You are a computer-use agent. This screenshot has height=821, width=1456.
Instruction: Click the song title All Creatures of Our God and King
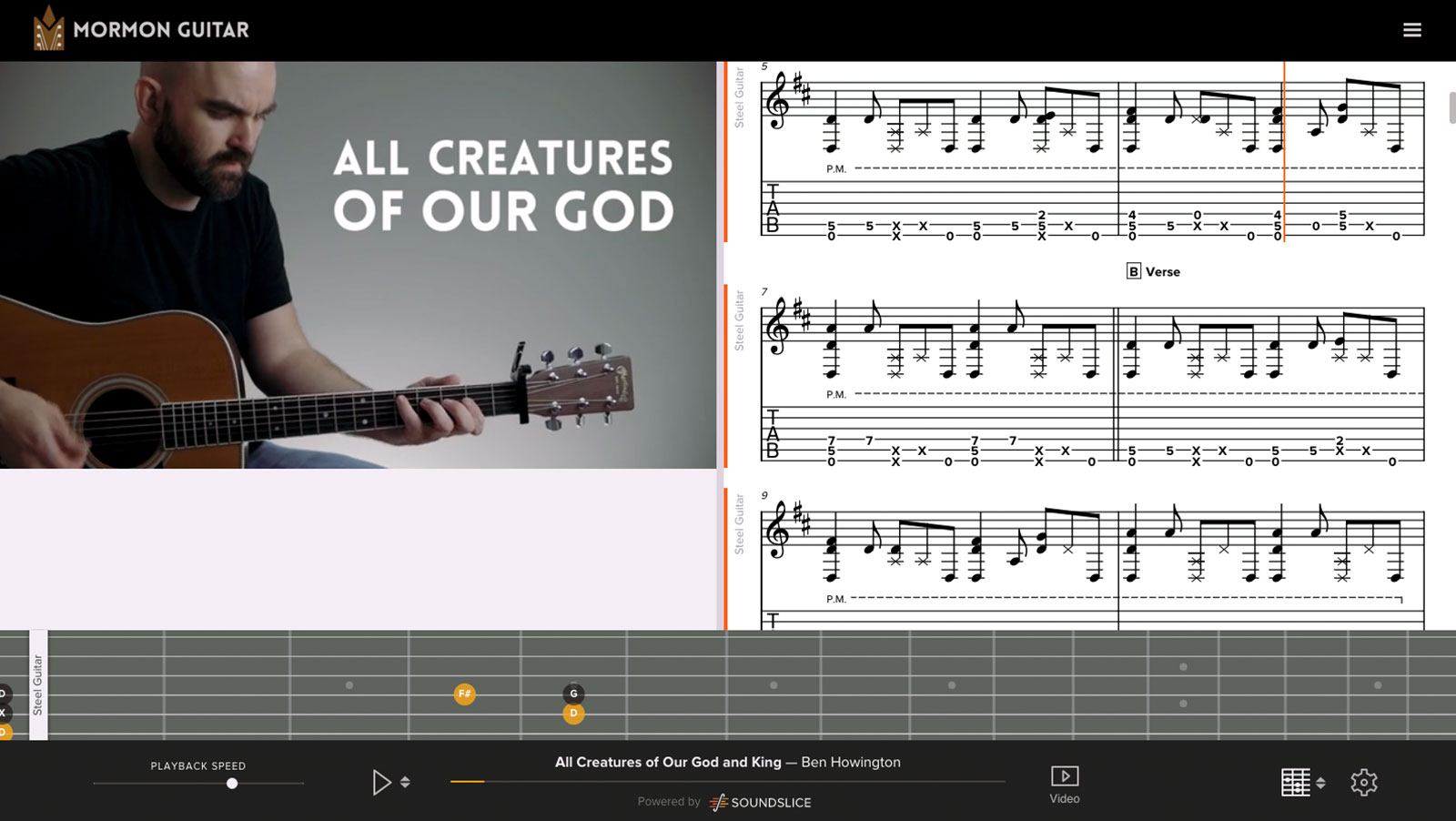click(x=668, y=762)
